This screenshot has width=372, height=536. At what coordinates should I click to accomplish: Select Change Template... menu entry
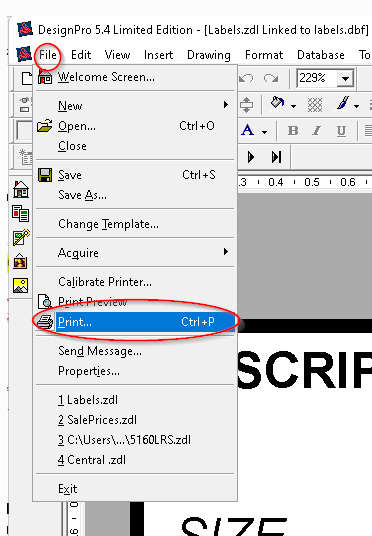coord(135,224)
